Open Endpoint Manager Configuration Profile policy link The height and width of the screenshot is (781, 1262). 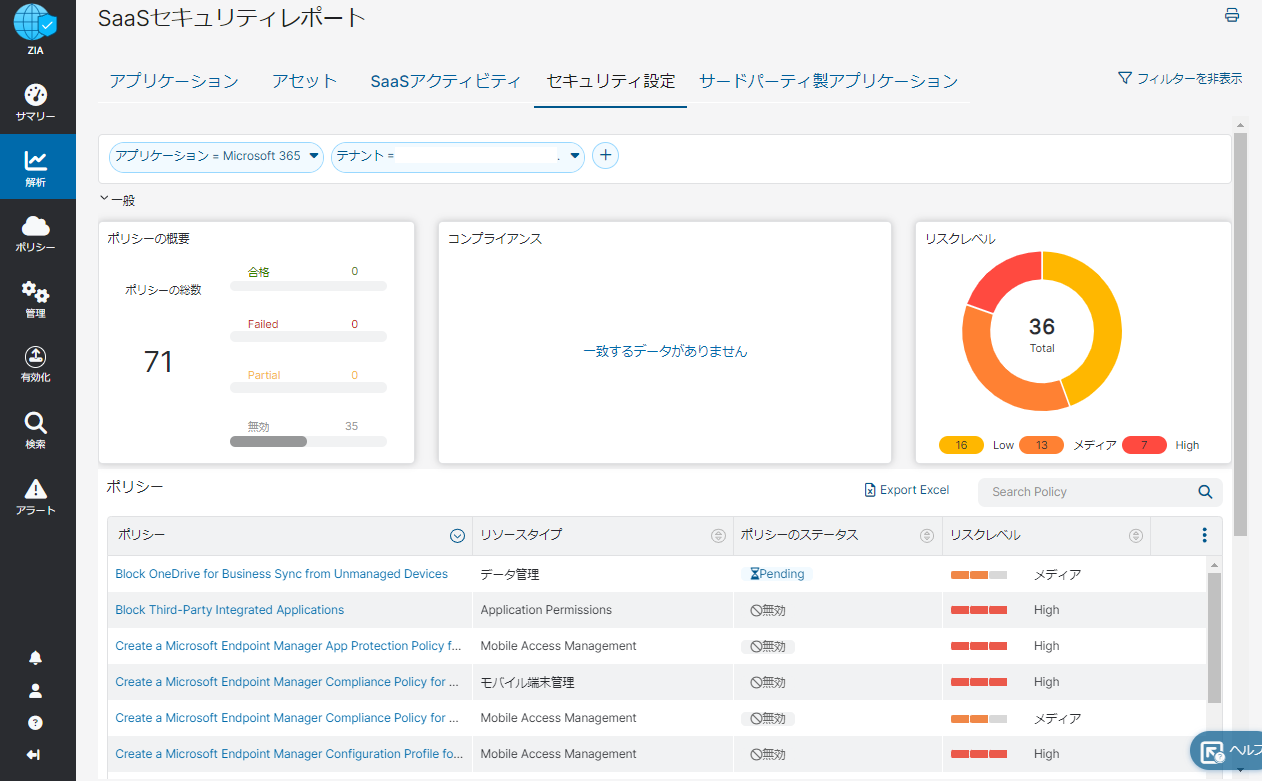click(x=289, y=754)
